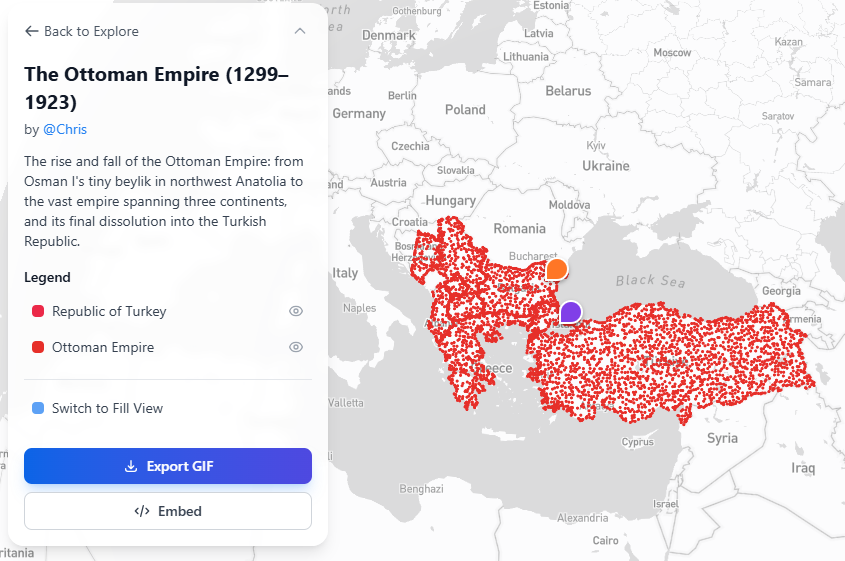
Task: Click the Slovakia label on map
Action: (x=455, y=170)
